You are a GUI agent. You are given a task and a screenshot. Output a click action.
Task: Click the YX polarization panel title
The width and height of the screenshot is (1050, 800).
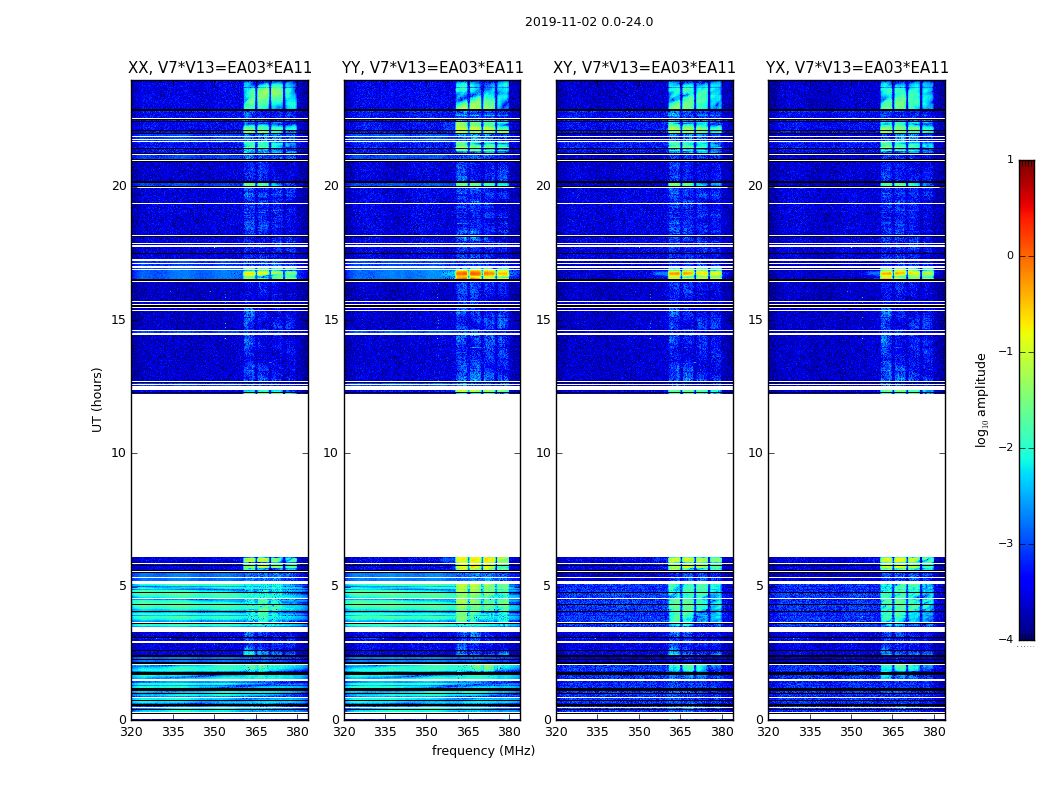tap(857, 68)
